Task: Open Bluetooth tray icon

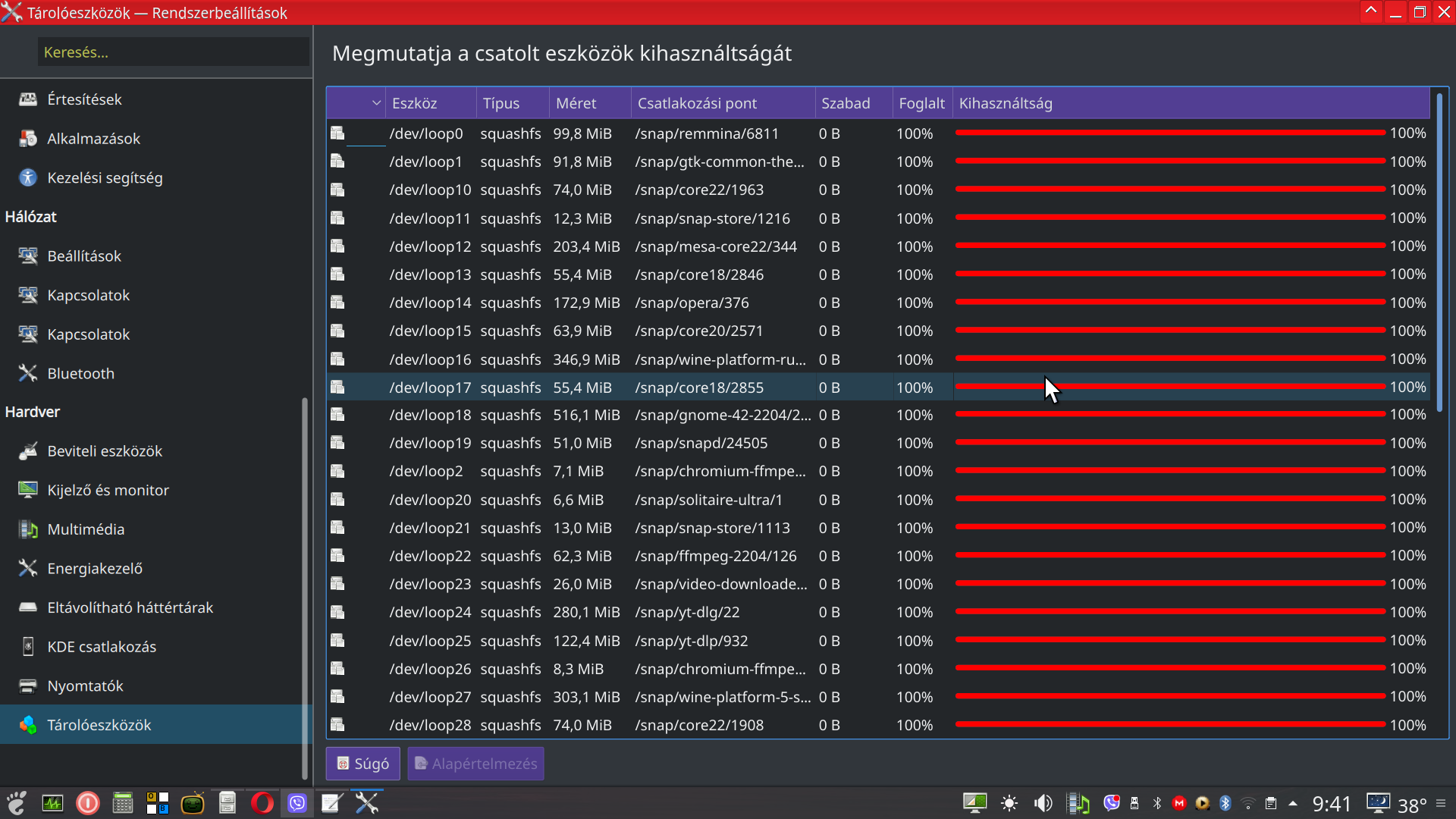Action: point(1225,803)
